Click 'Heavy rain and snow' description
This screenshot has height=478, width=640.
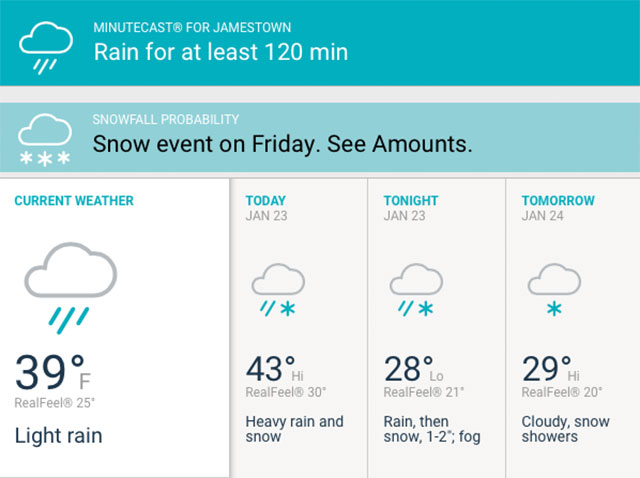tap(294, 429)
